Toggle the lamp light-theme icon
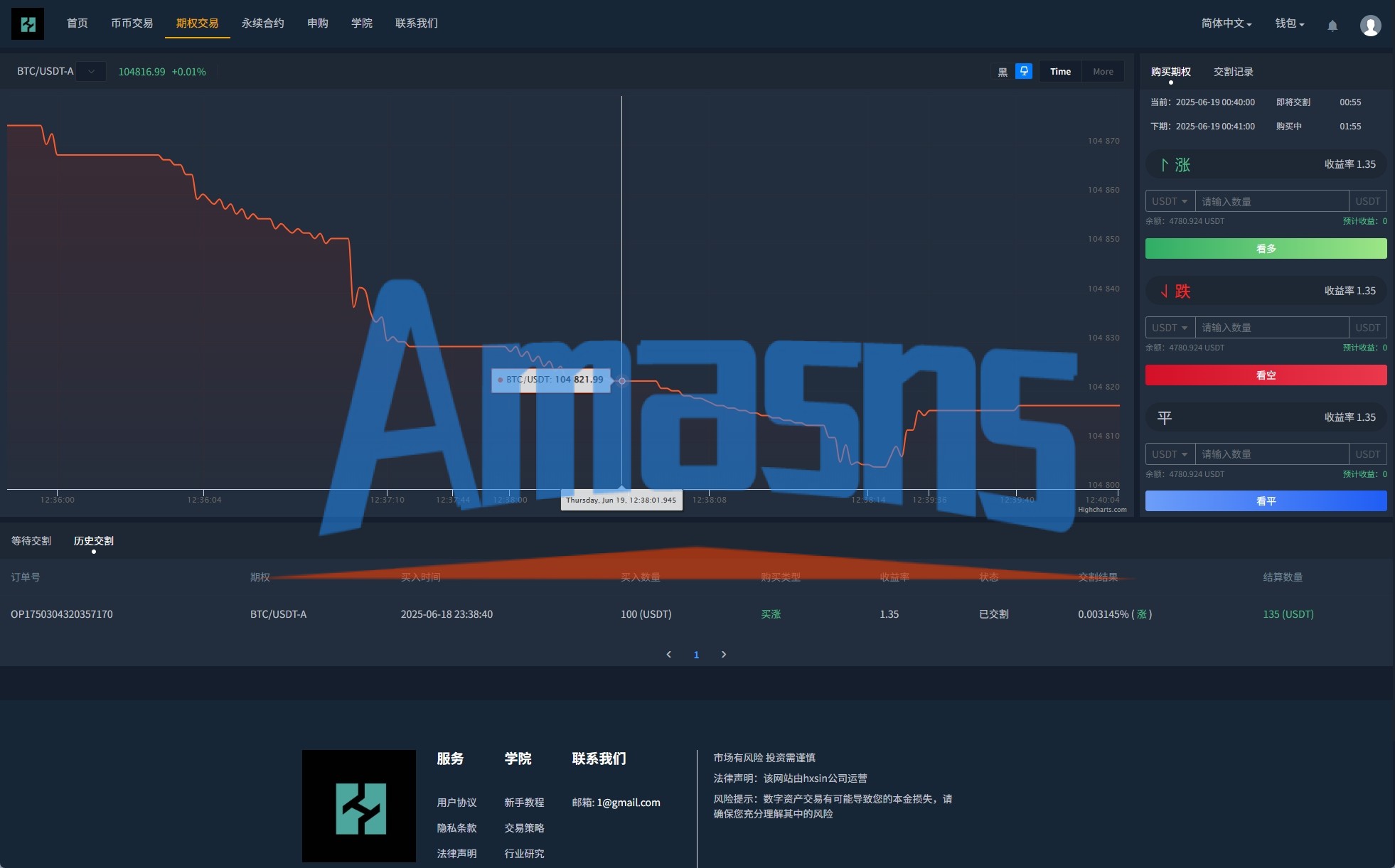The height and width of the screenshot is (868, 1395). click(x=1024, y=71)
